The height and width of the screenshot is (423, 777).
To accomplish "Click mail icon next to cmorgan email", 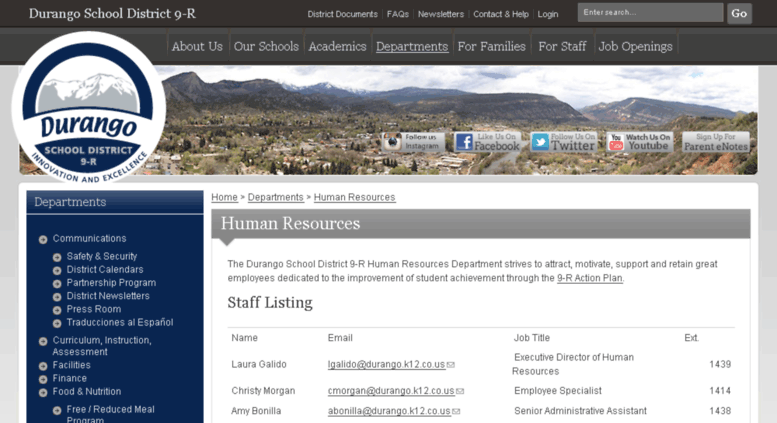I will pyautogui.click(x=460, y=391).
